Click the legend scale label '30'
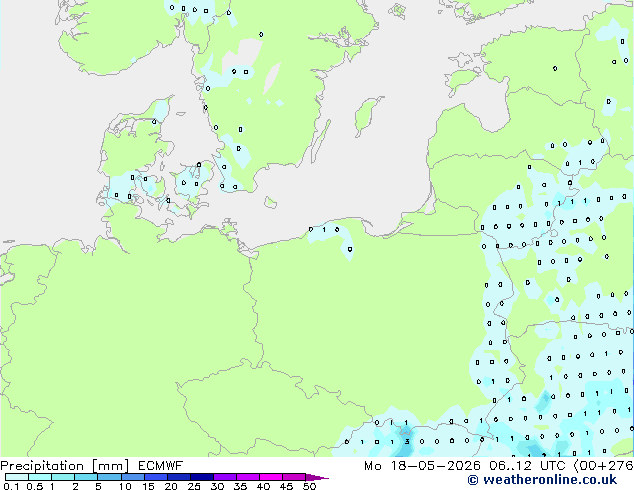634x490 pixels. click(x=217, y=486)
